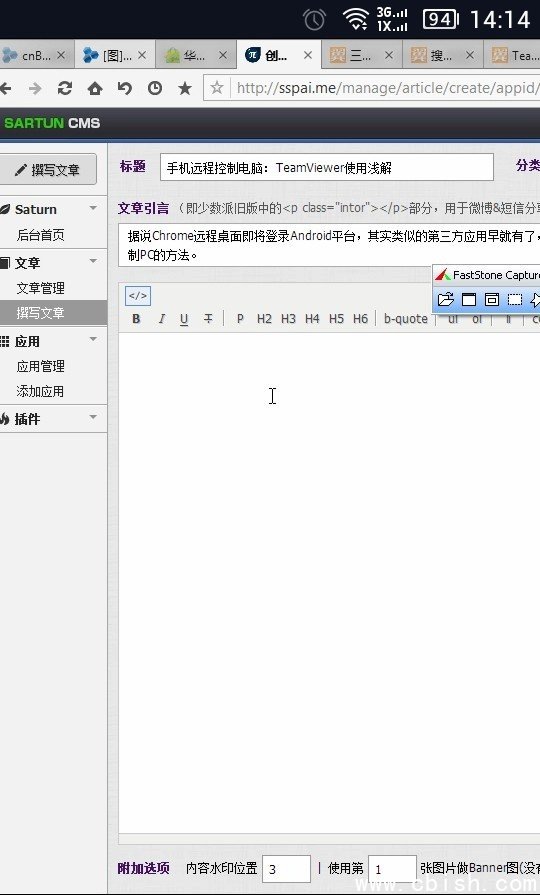This screenshot has height=895, width=540.
Task: Tap the Wi-Fi status icon
Action: [356, 19]
